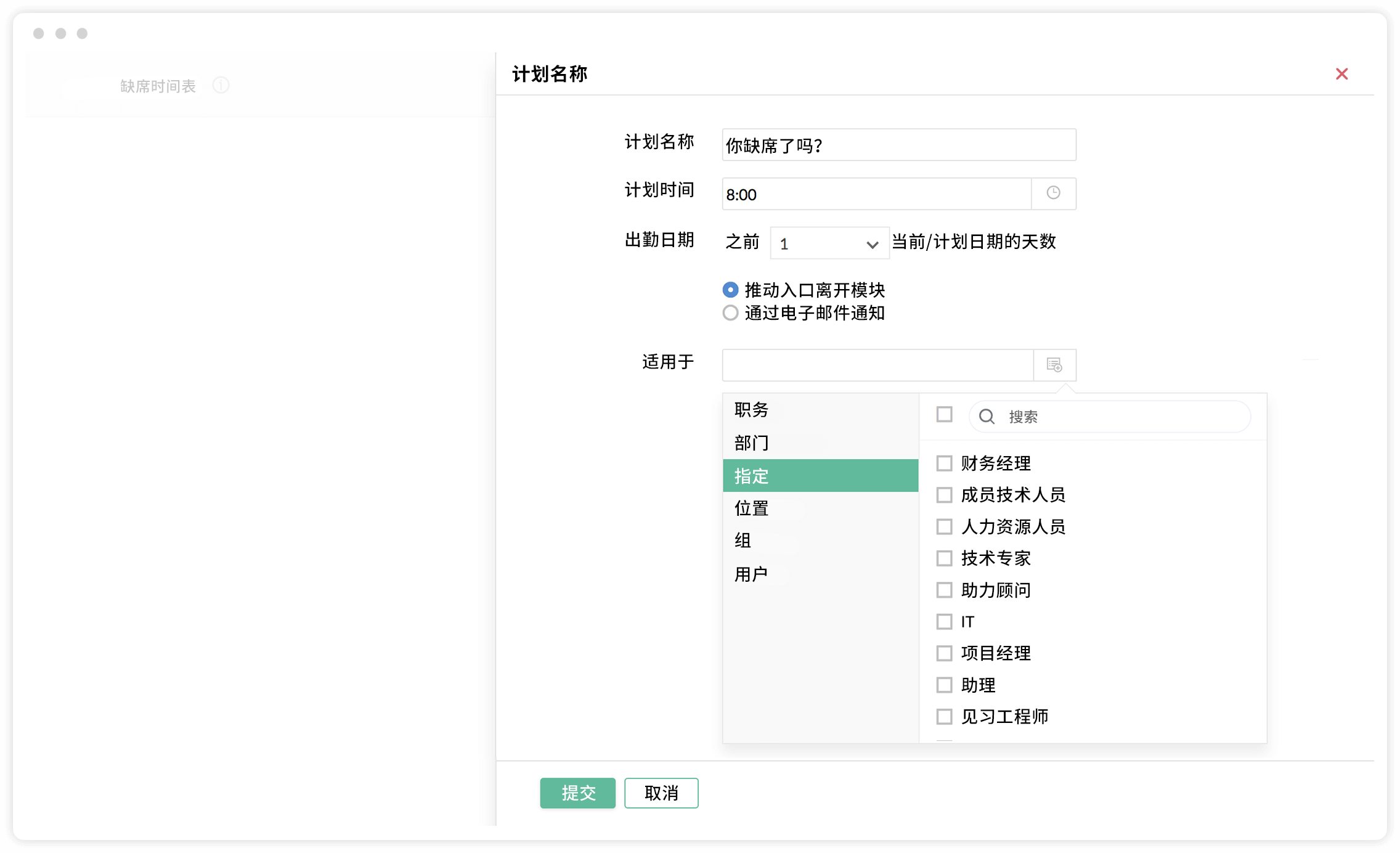
Task: Enable the IT checkbox
Action: tap(944, 621)
